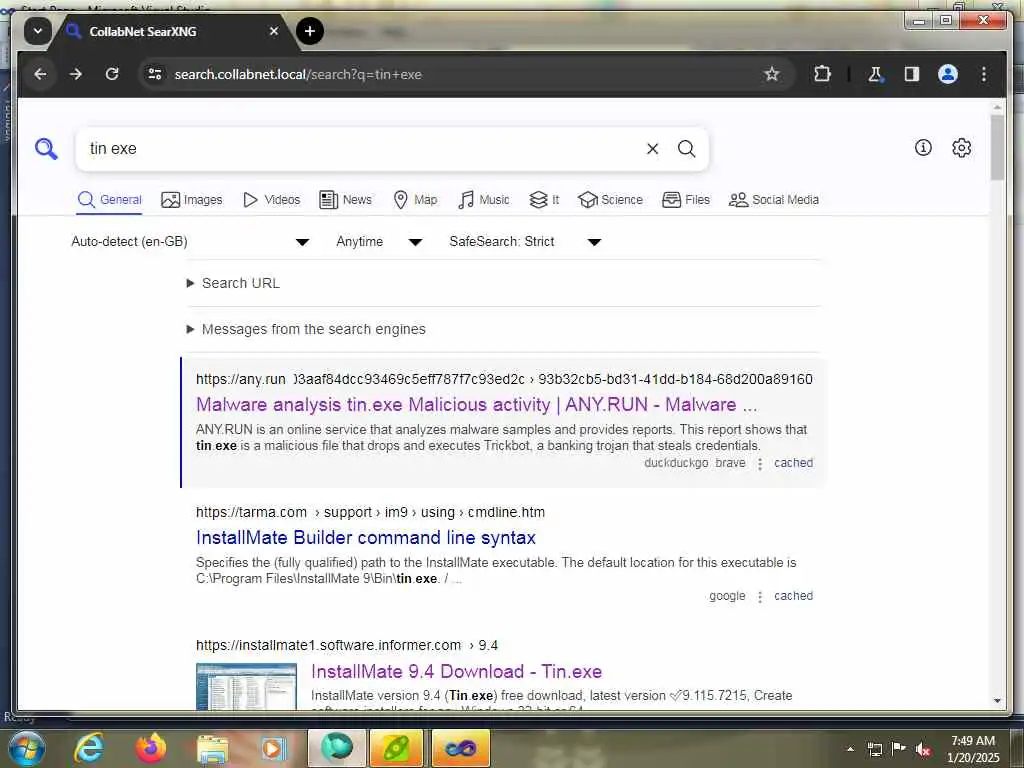Image resolution: width=1024 pixels, height=768 pixels.
Task: Close the CollabNet SearXNG tab
Action: click(274, 31)
